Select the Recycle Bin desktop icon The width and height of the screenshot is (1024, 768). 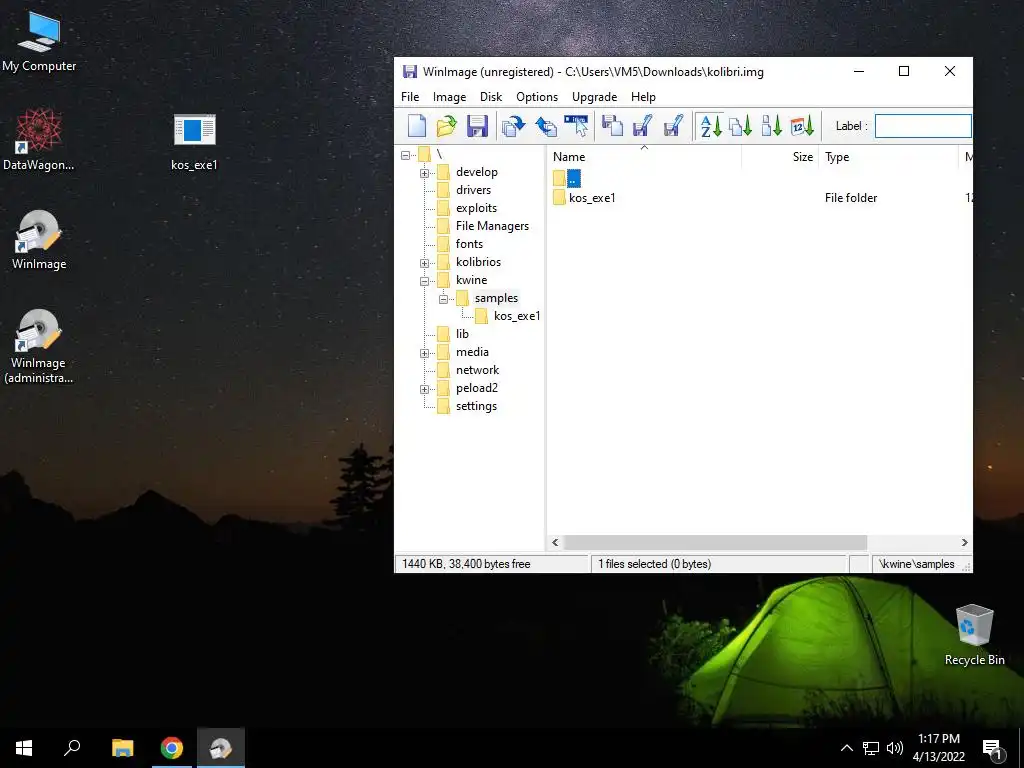click(974, 635)
